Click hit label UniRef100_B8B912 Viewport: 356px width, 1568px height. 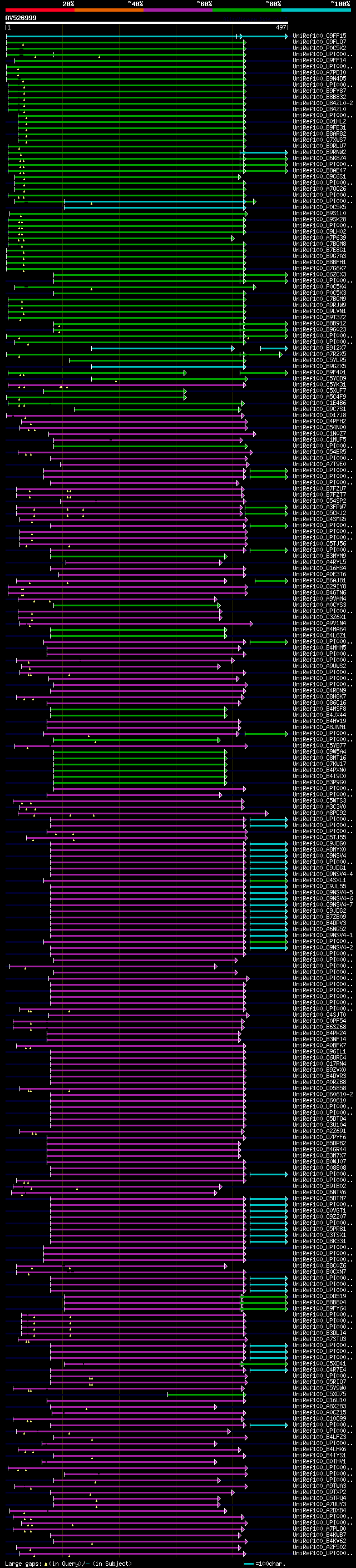(x=319, y=324)
